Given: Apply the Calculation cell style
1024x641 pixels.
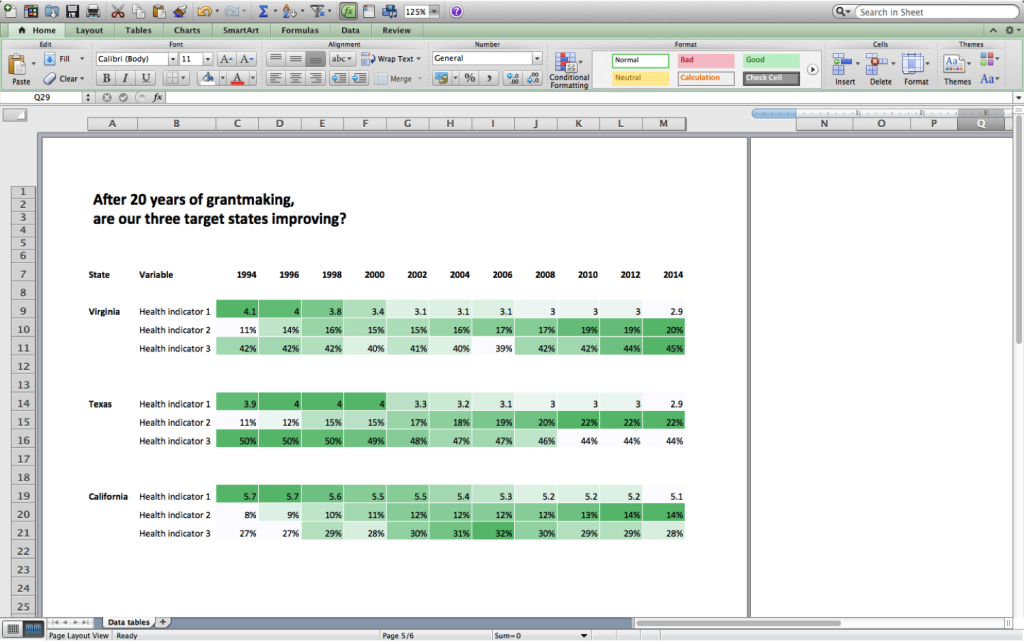Looking at the screenshot, I should [706, 78].
